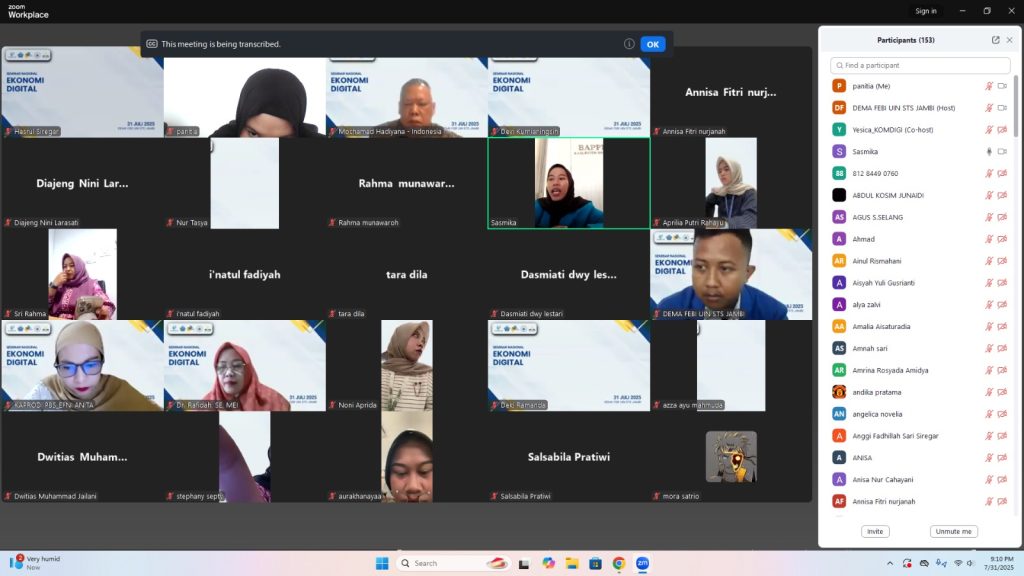Click Sasmika's active microphone icon
This screenshot has height=576, width=1024.
[x=989, y=151]
